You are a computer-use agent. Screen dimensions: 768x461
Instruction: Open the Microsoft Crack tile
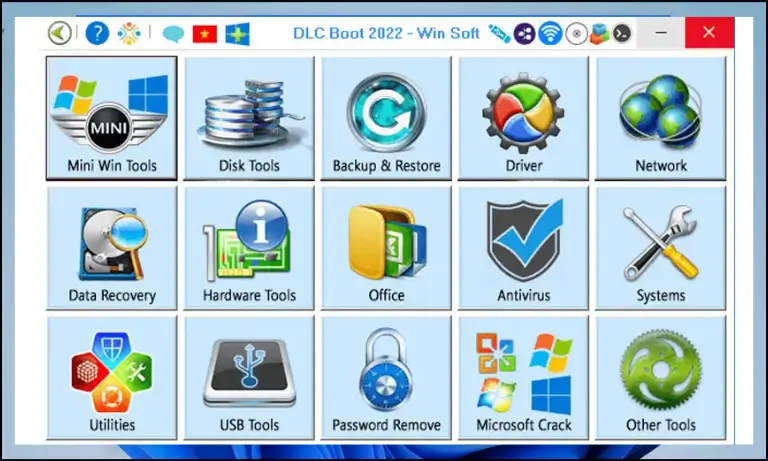[x=524, y=378]
